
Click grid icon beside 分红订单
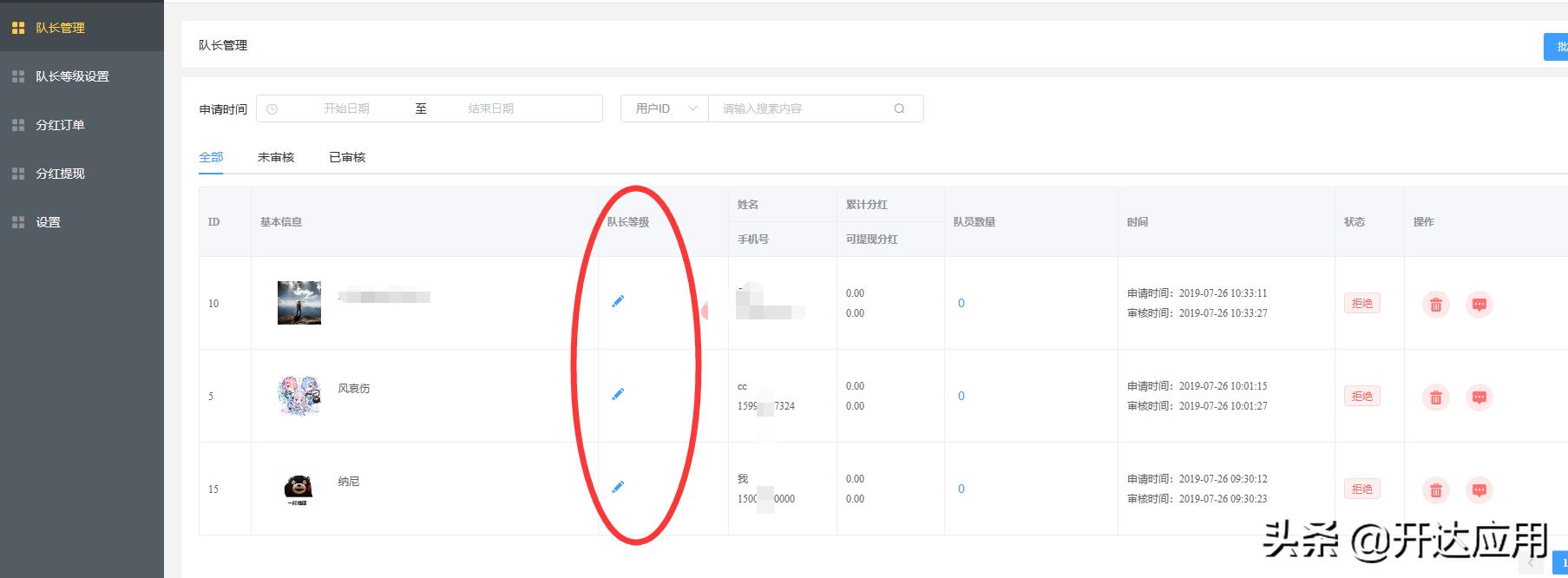coord(18,125)
